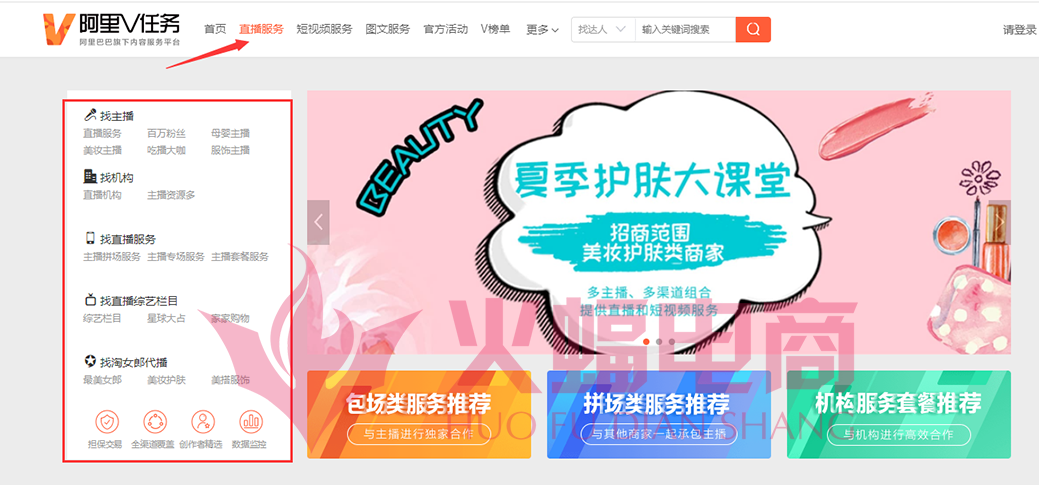Click the microphone icon beside 找主播

click(x=90, y=116)
